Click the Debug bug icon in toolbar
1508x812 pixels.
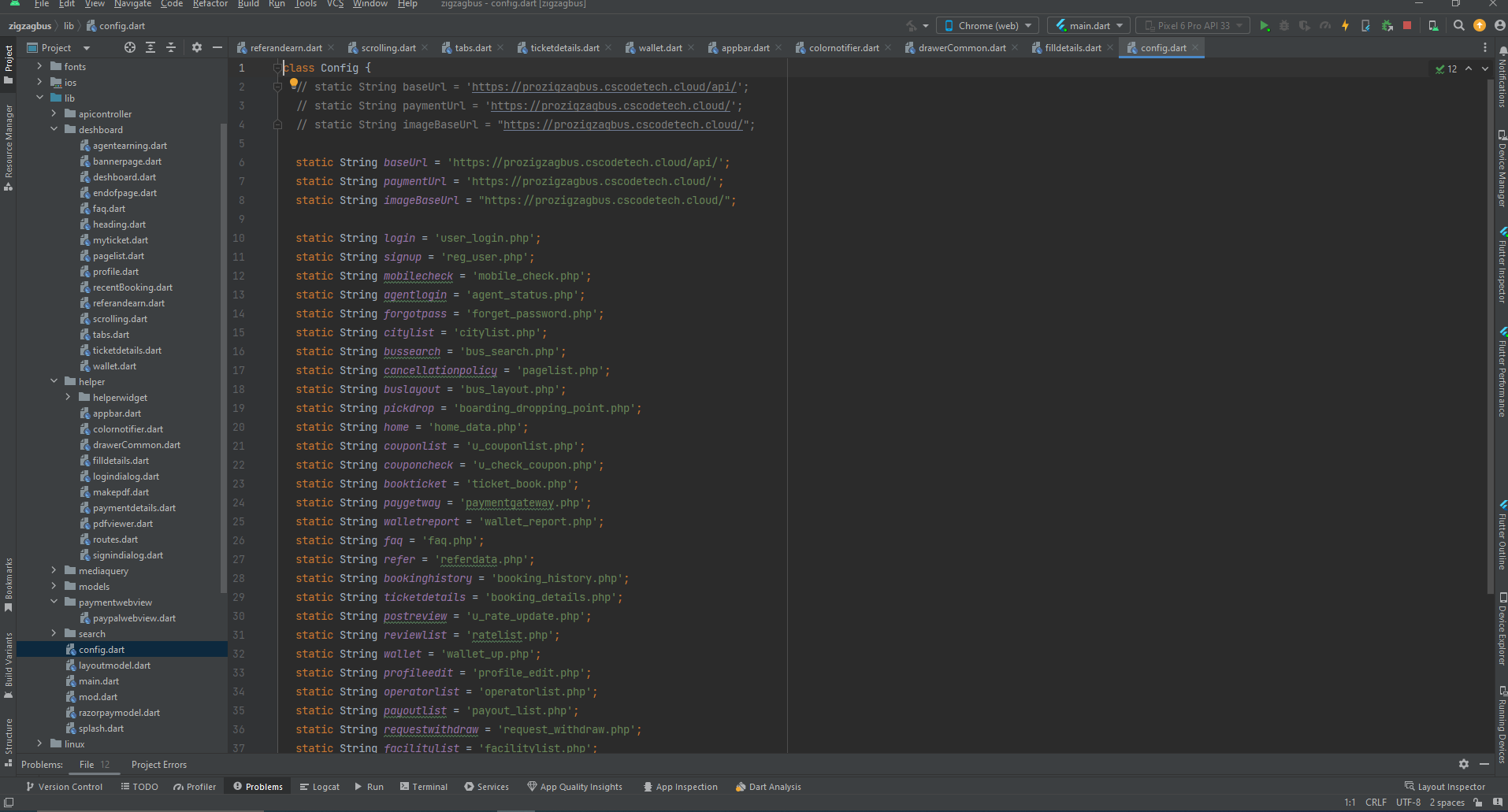click(x=1284, y=26)
